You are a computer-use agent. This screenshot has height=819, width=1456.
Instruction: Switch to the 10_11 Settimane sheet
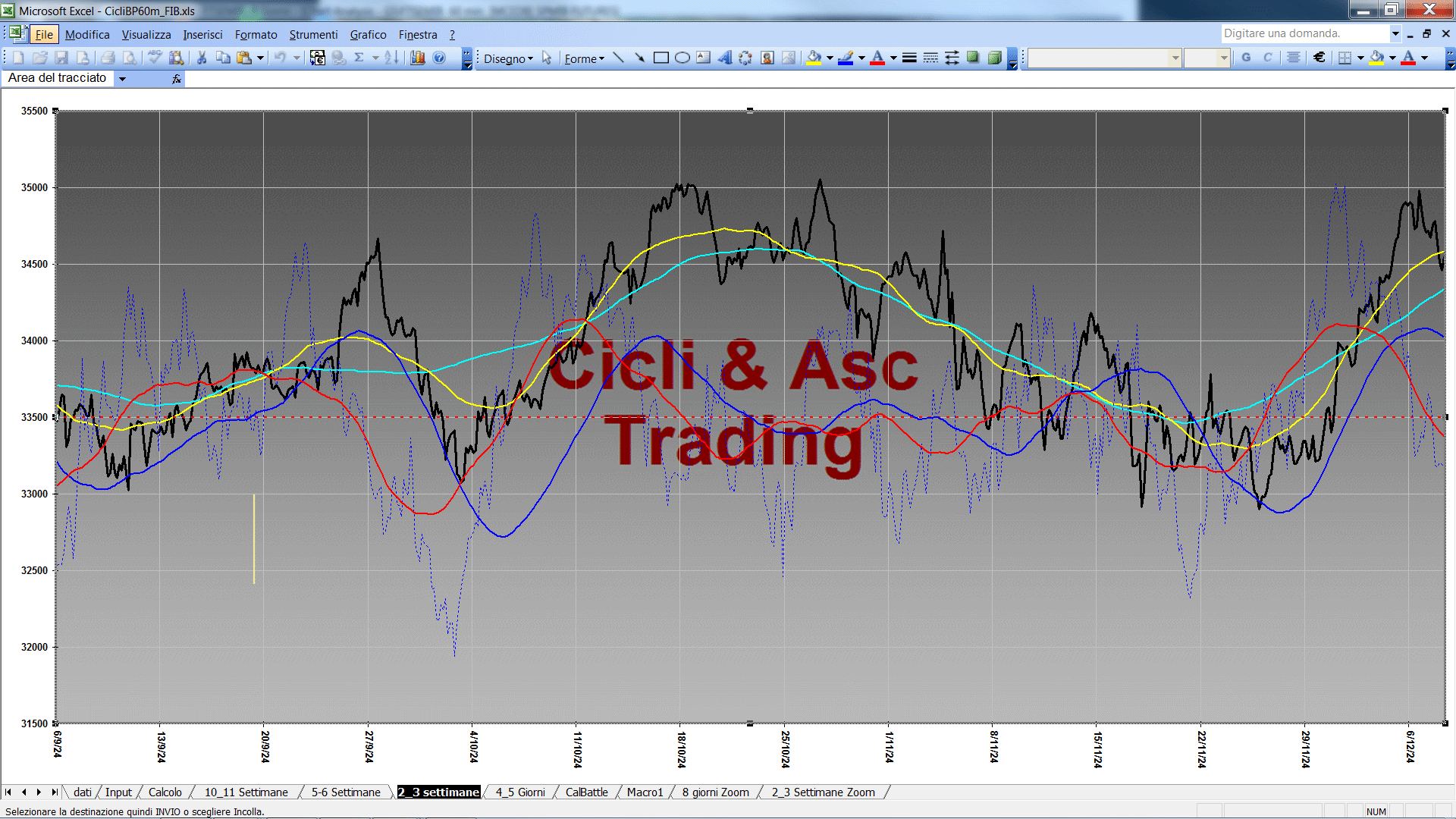coord(246,792)
